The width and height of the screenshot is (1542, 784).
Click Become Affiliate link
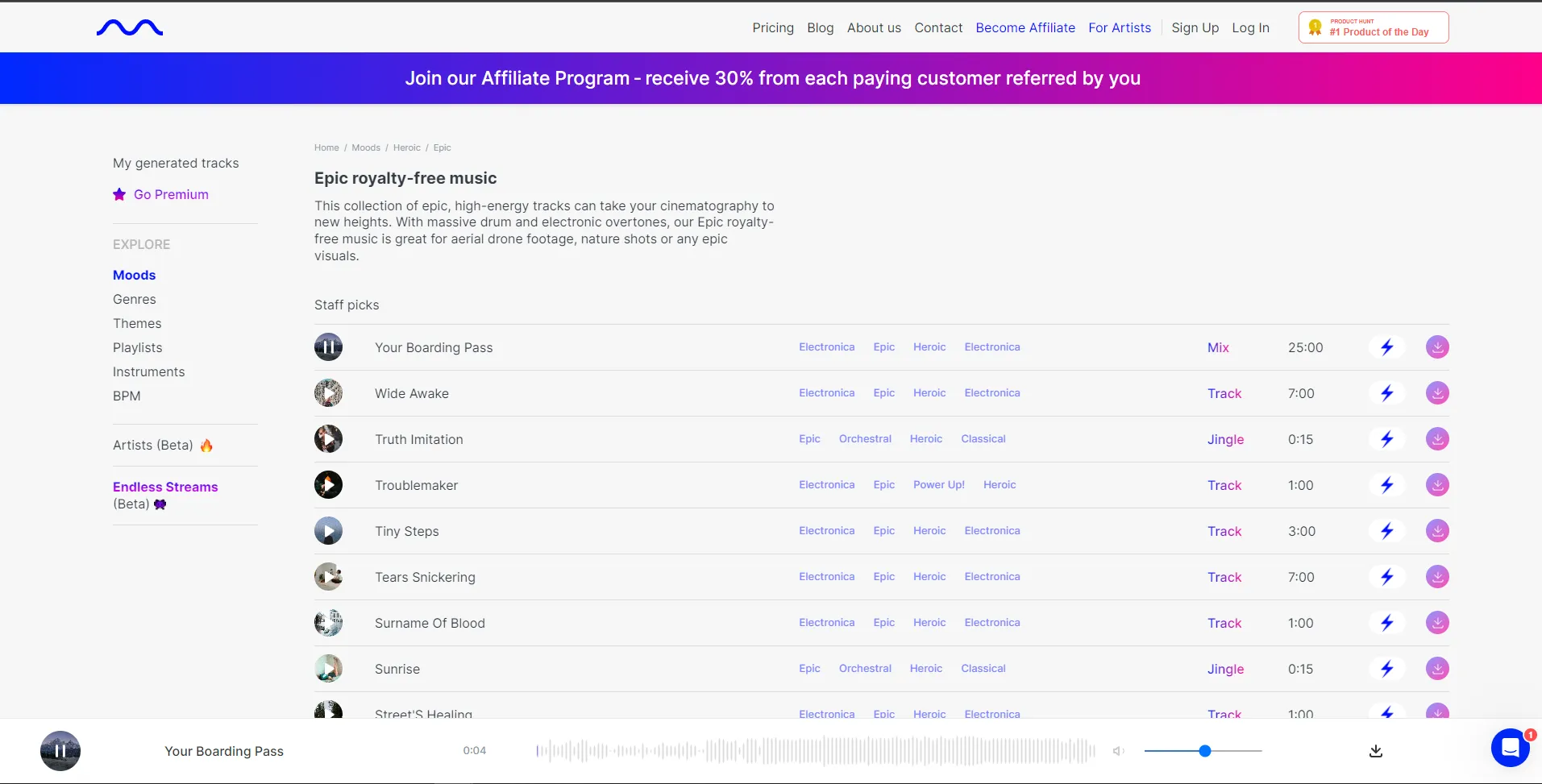pyautogui.click(x=1025, y=27)
